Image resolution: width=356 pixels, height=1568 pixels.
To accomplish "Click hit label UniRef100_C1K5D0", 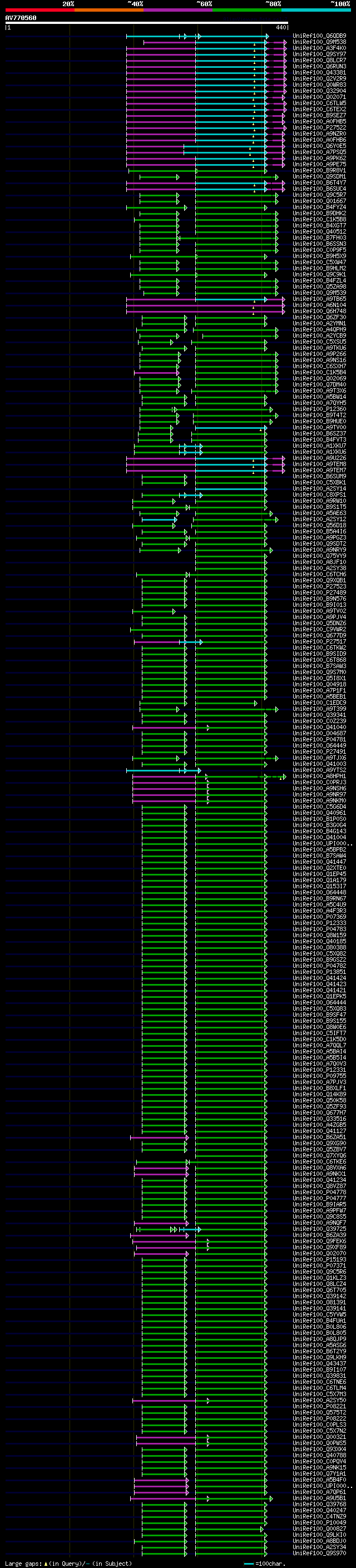I will tap(319, 1039).
